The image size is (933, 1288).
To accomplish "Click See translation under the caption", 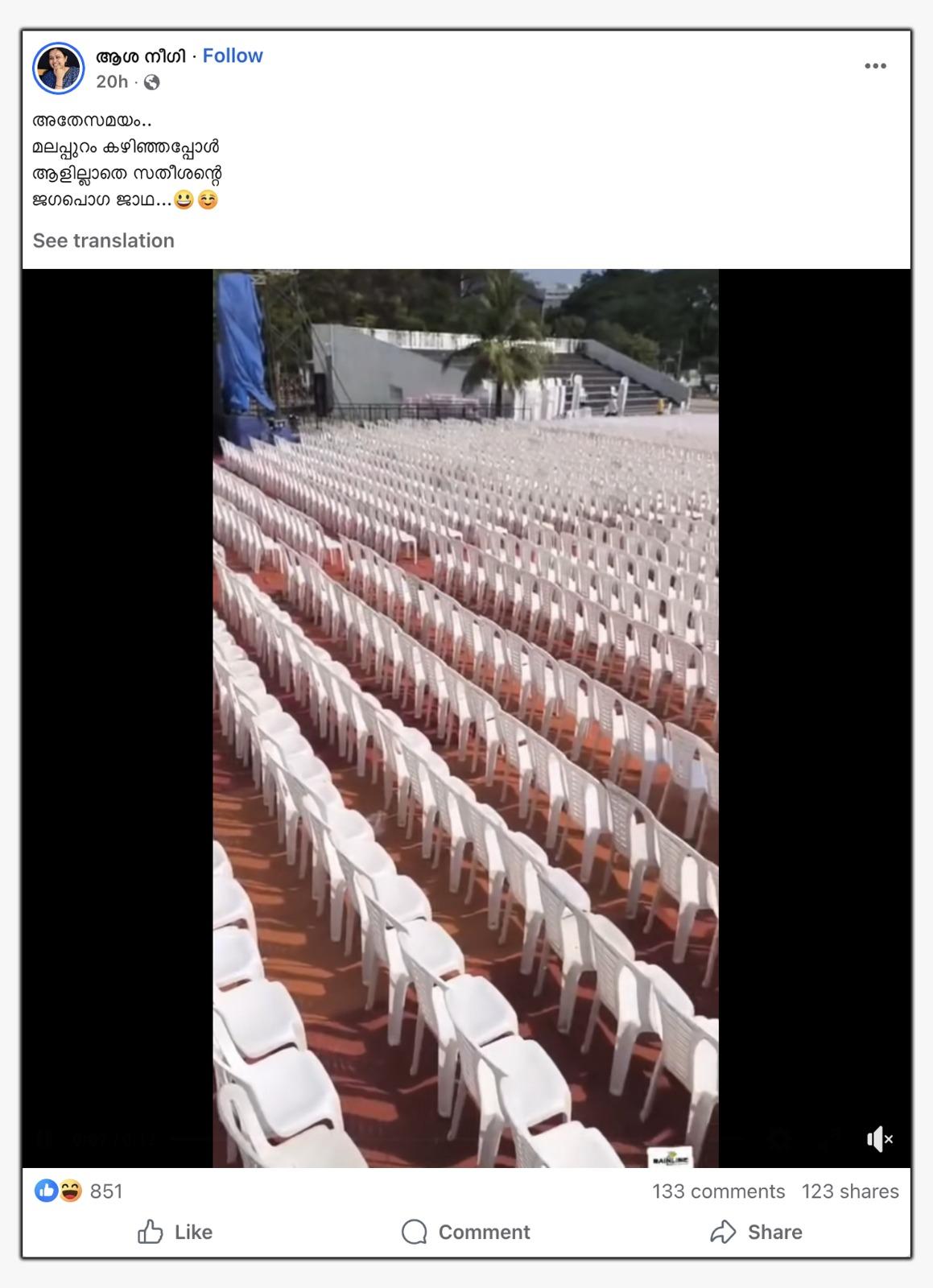I will (x=103, y=241).
